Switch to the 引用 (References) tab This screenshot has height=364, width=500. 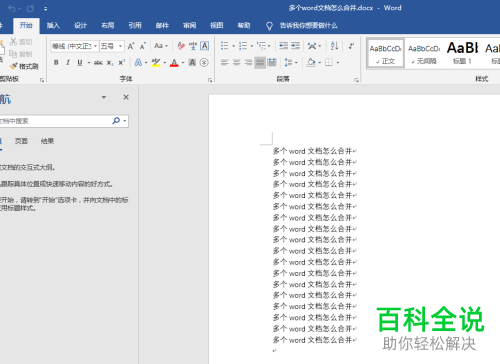click(135, 25)
